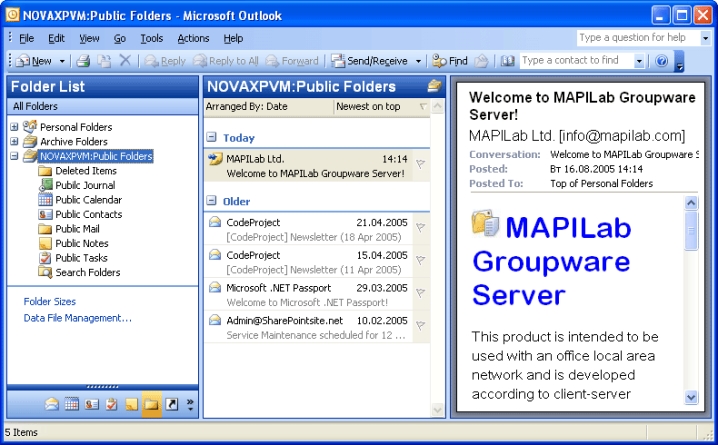Open the New item dropdown arrow
The image size is (718, 445).
pyautogui.click(x=64, y=61)
